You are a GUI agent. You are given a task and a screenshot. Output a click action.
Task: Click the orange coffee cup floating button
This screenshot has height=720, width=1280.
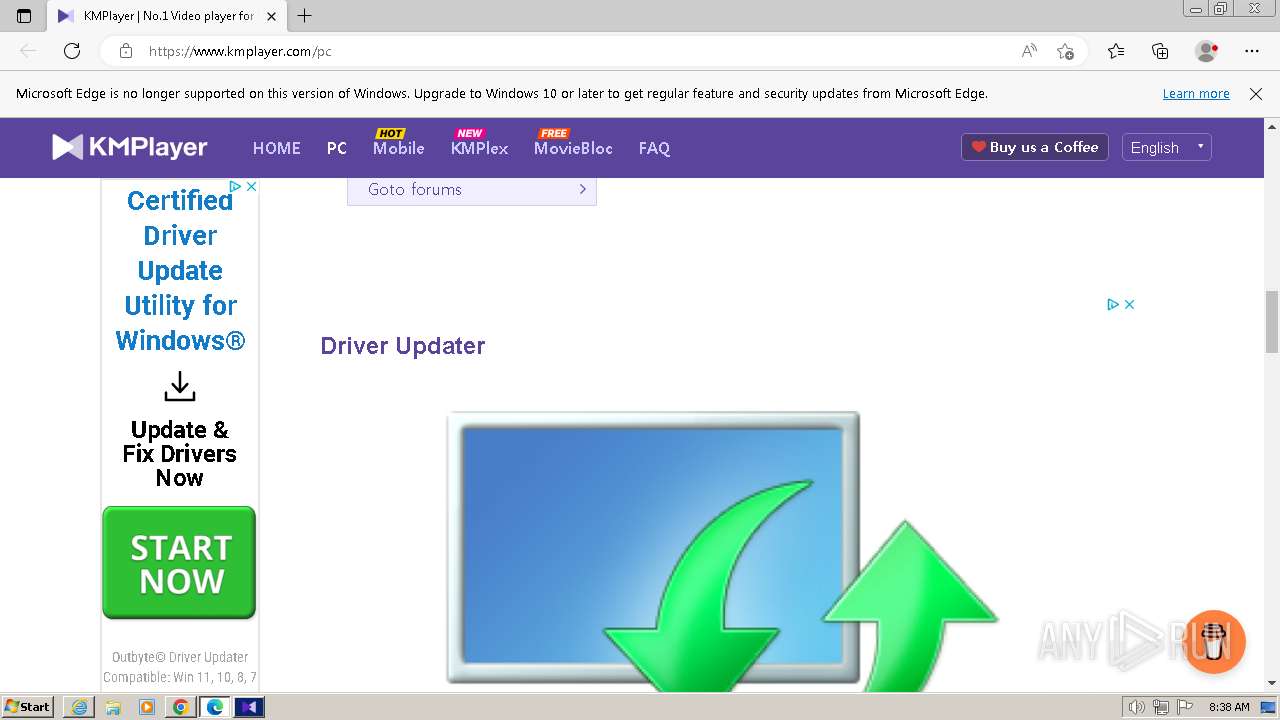tap(1215, 641)
